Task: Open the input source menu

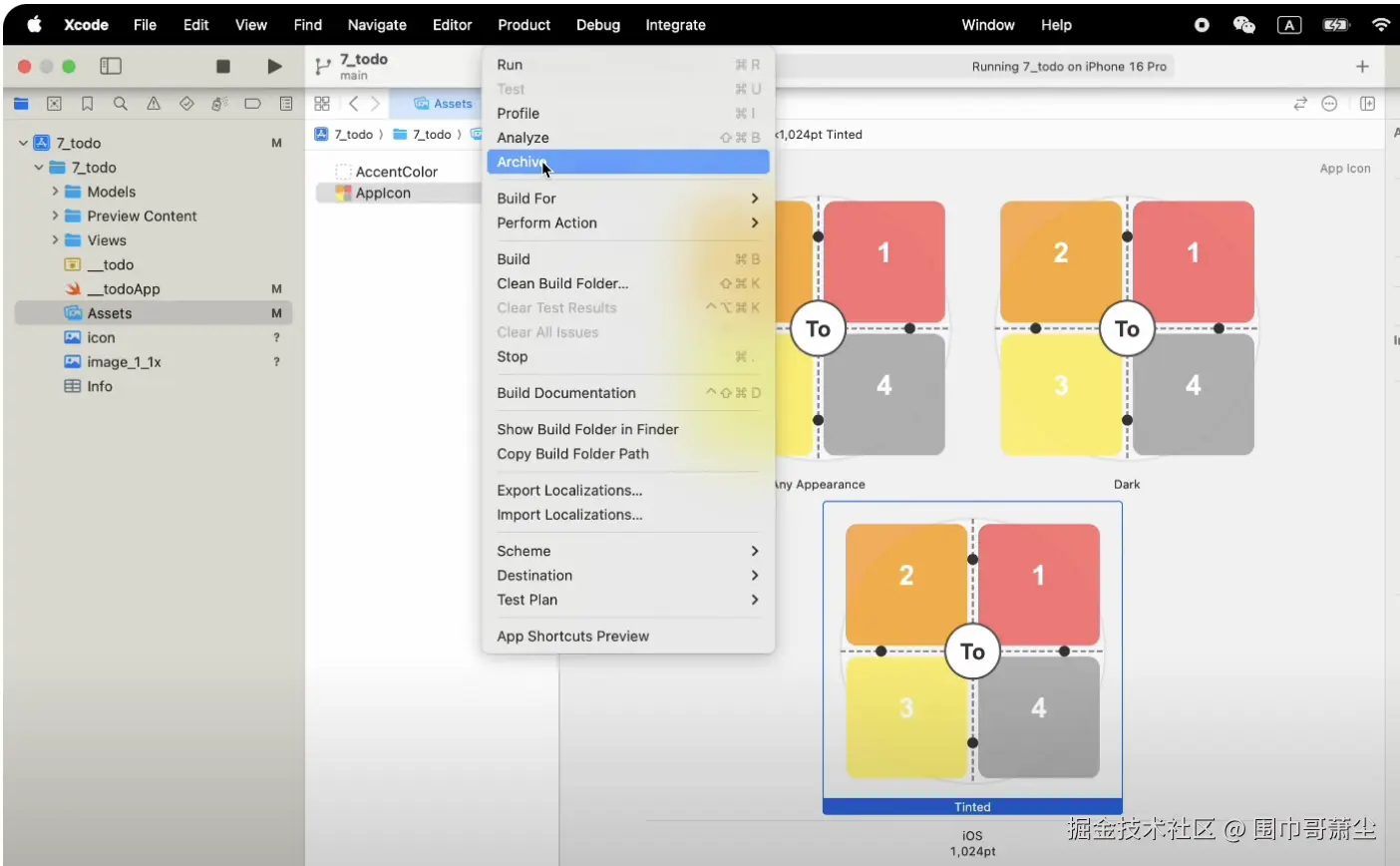Action: [x=1289, y=25]
